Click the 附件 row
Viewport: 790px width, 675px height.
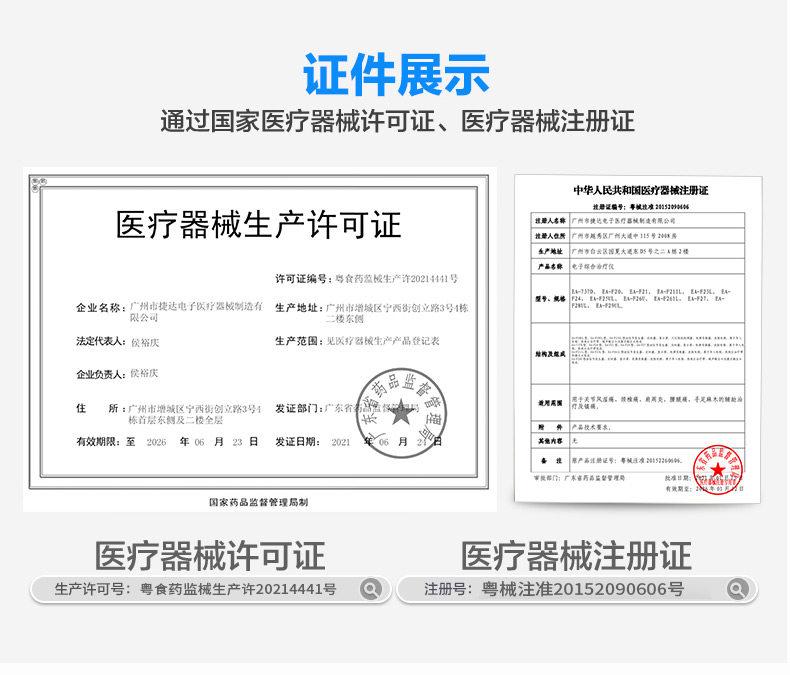[x=638, y=427]
